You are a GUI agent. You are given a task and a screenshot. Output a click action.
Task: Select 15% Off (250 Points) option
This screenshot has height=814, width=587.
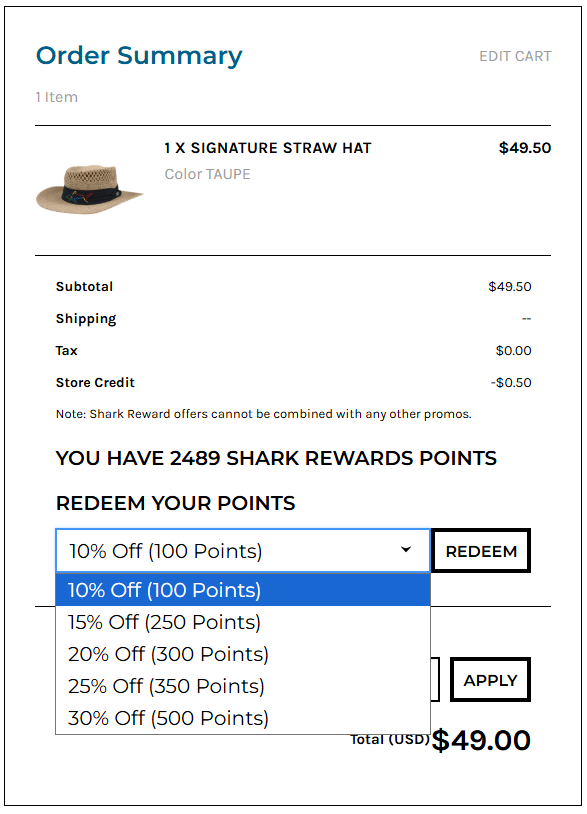243,622
